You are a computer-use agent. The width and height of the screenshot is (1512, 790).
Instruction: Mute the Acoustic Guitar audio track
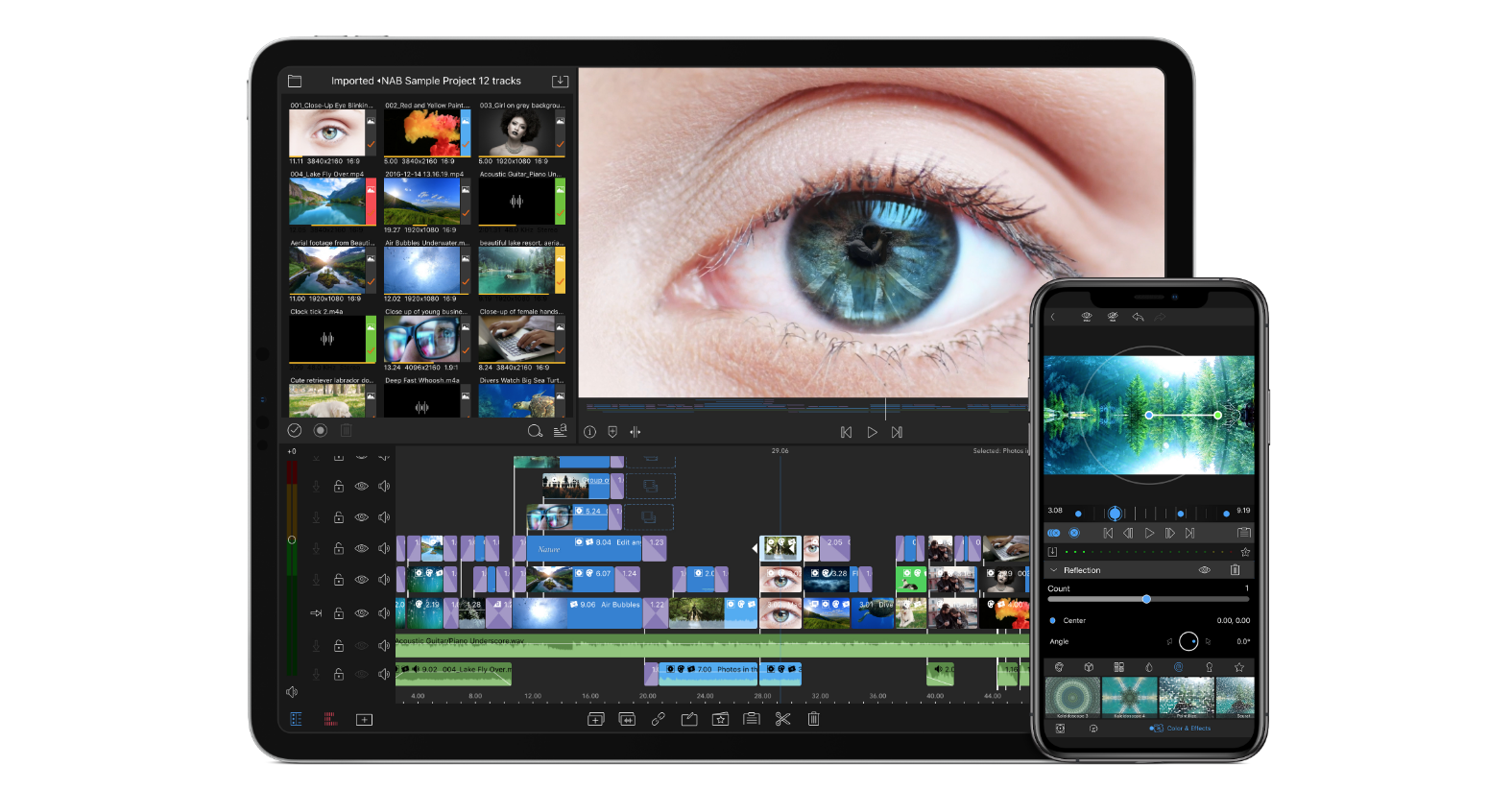coord(384,646)
